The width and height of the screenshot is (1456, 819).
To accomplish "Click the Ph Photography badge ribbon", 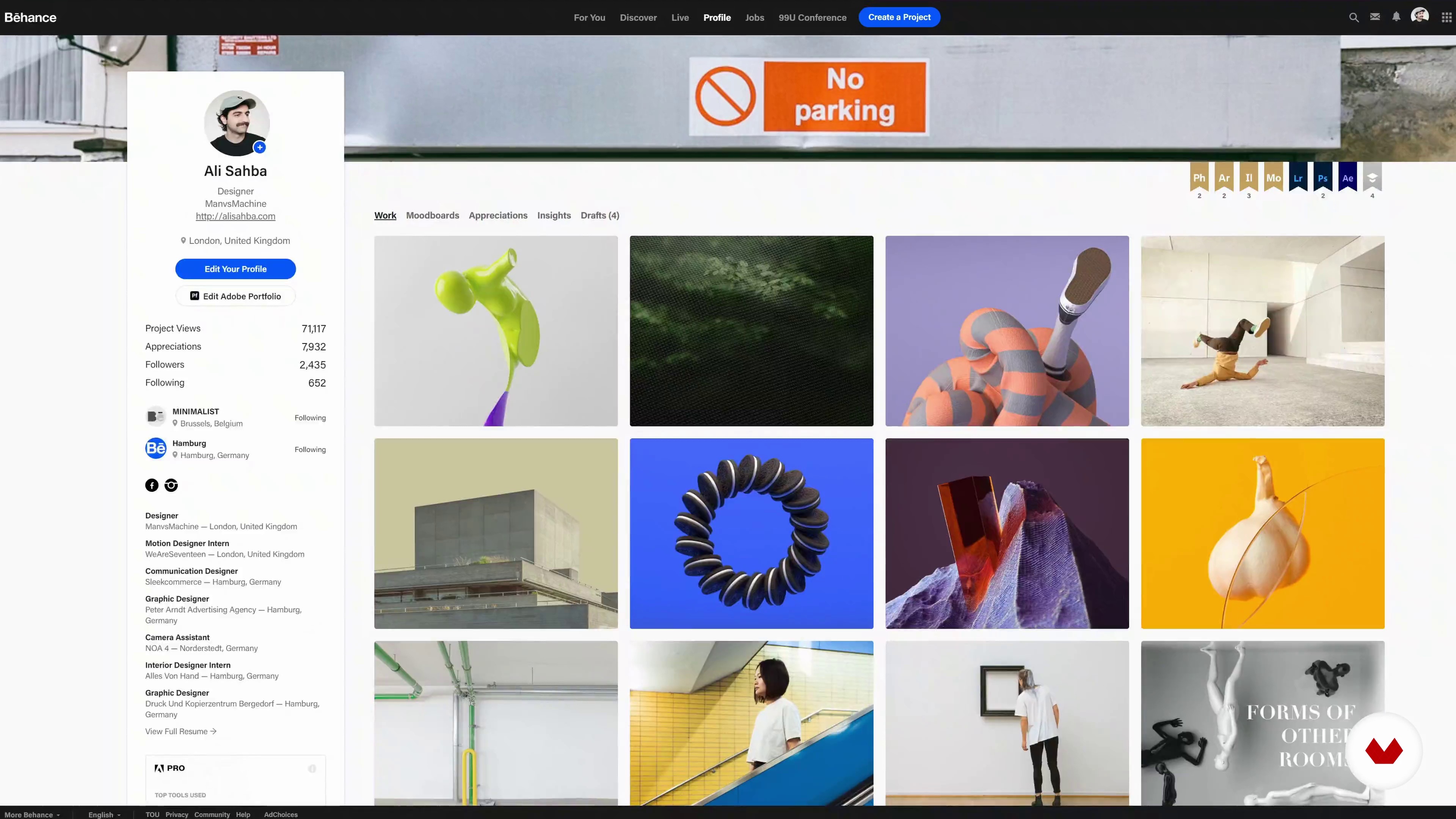I will click(x=1199, y=177).
